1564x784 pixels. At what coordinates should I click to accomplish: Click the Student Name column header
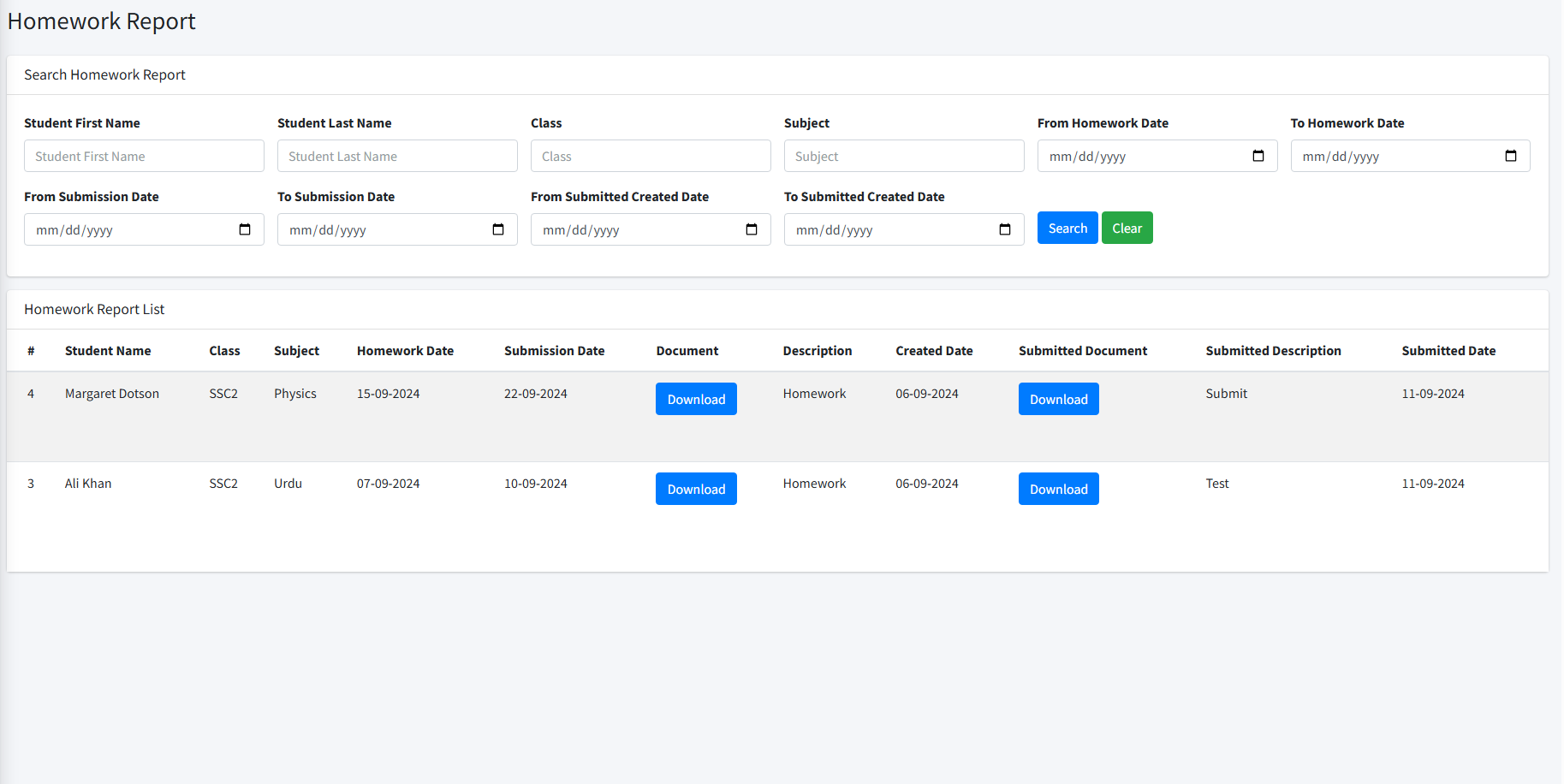108,351
